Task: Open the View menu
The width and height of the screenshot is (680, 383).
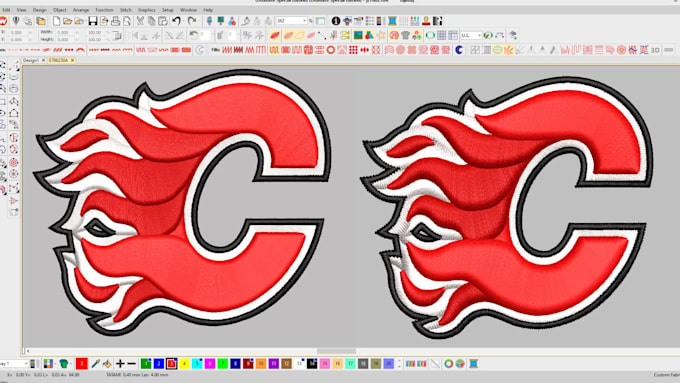Action: (21, 10)
